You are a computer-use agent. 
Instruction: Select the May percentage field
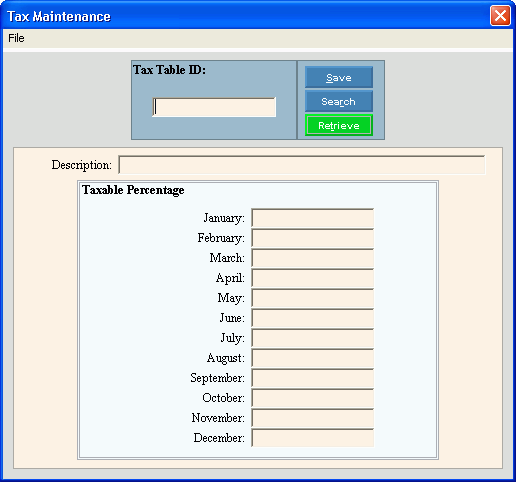(x=312, y=298)
